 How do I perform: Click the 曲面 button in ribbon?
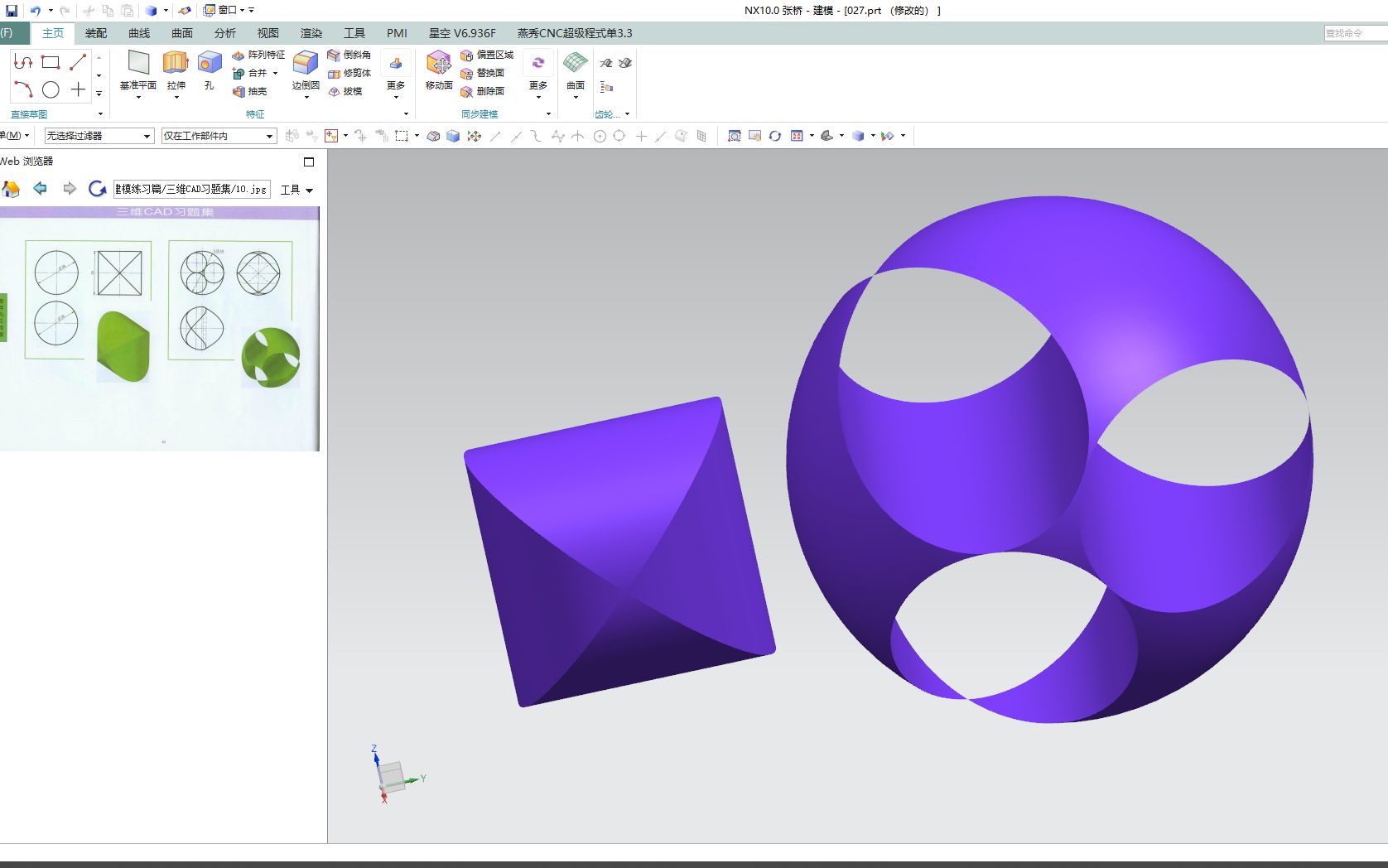[x=575, y=73]
